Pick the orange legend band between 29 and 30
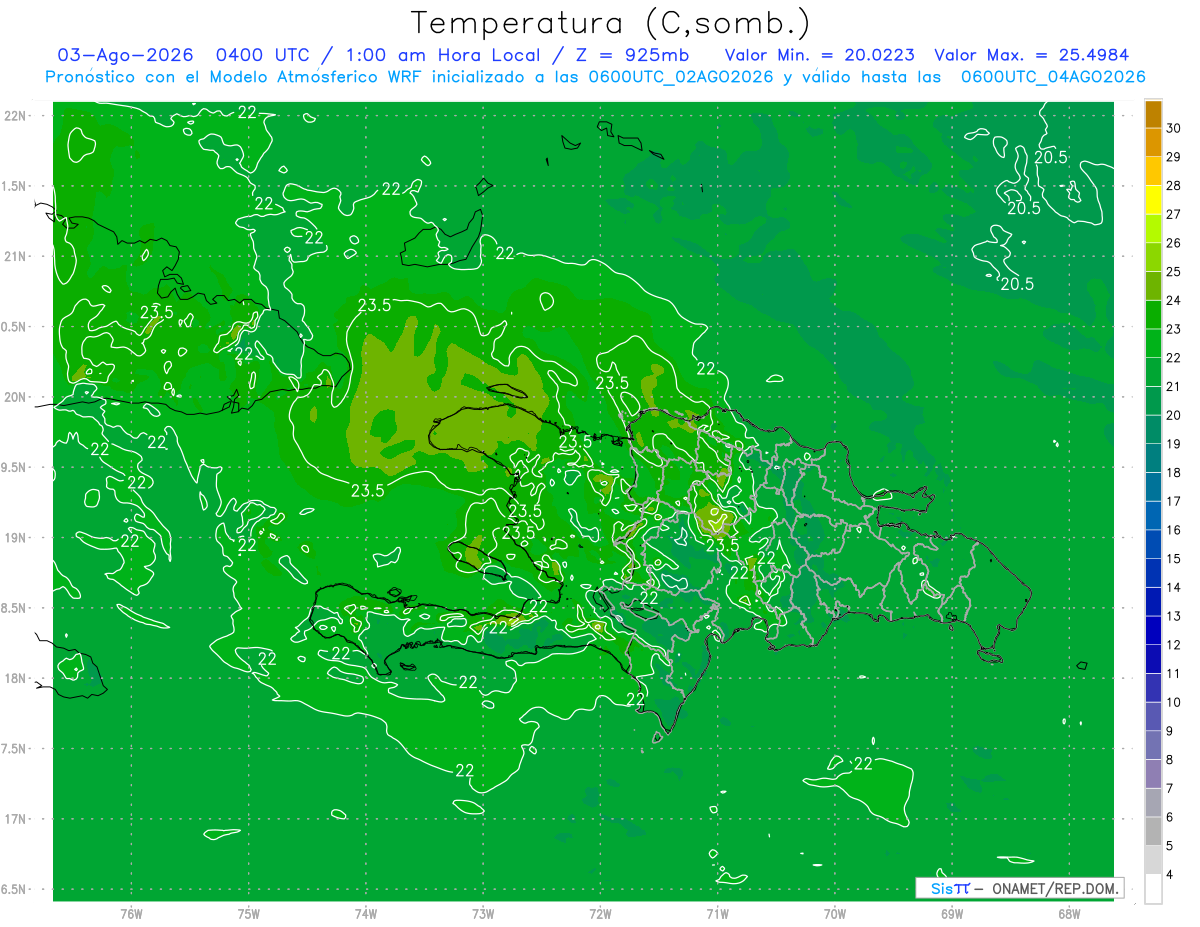This screenshot has width=1200, height=927. point(1153,142)
